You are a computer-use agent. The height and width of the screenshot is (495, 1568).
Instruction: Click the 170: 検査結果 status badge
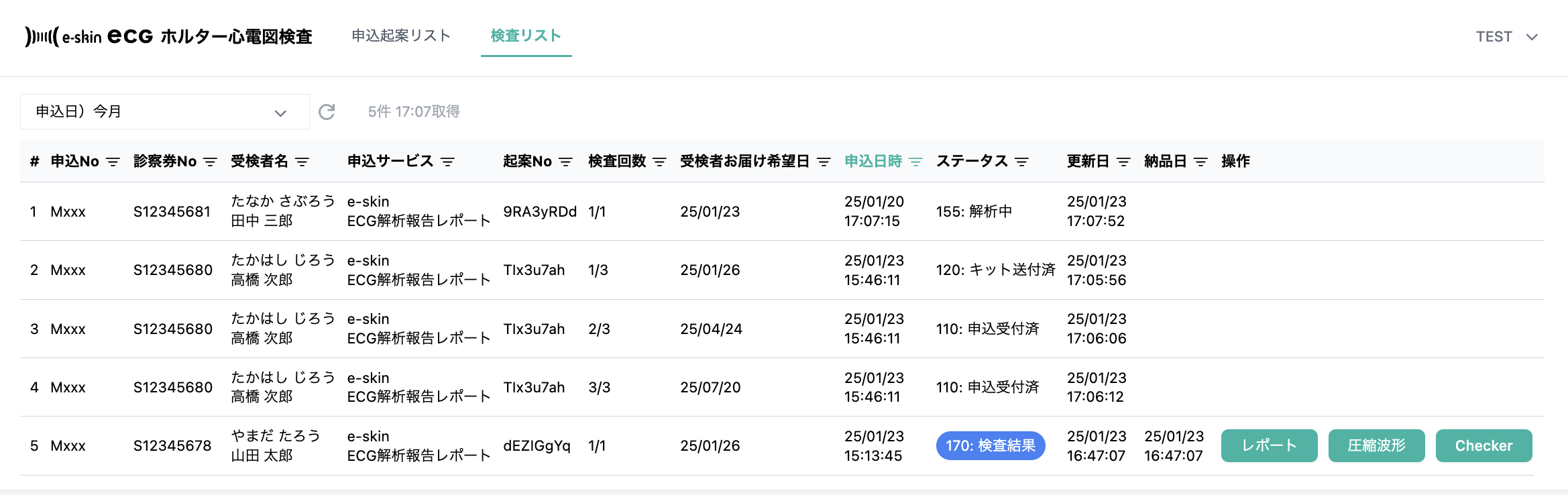pyautogui.click(x=991, y=445)
